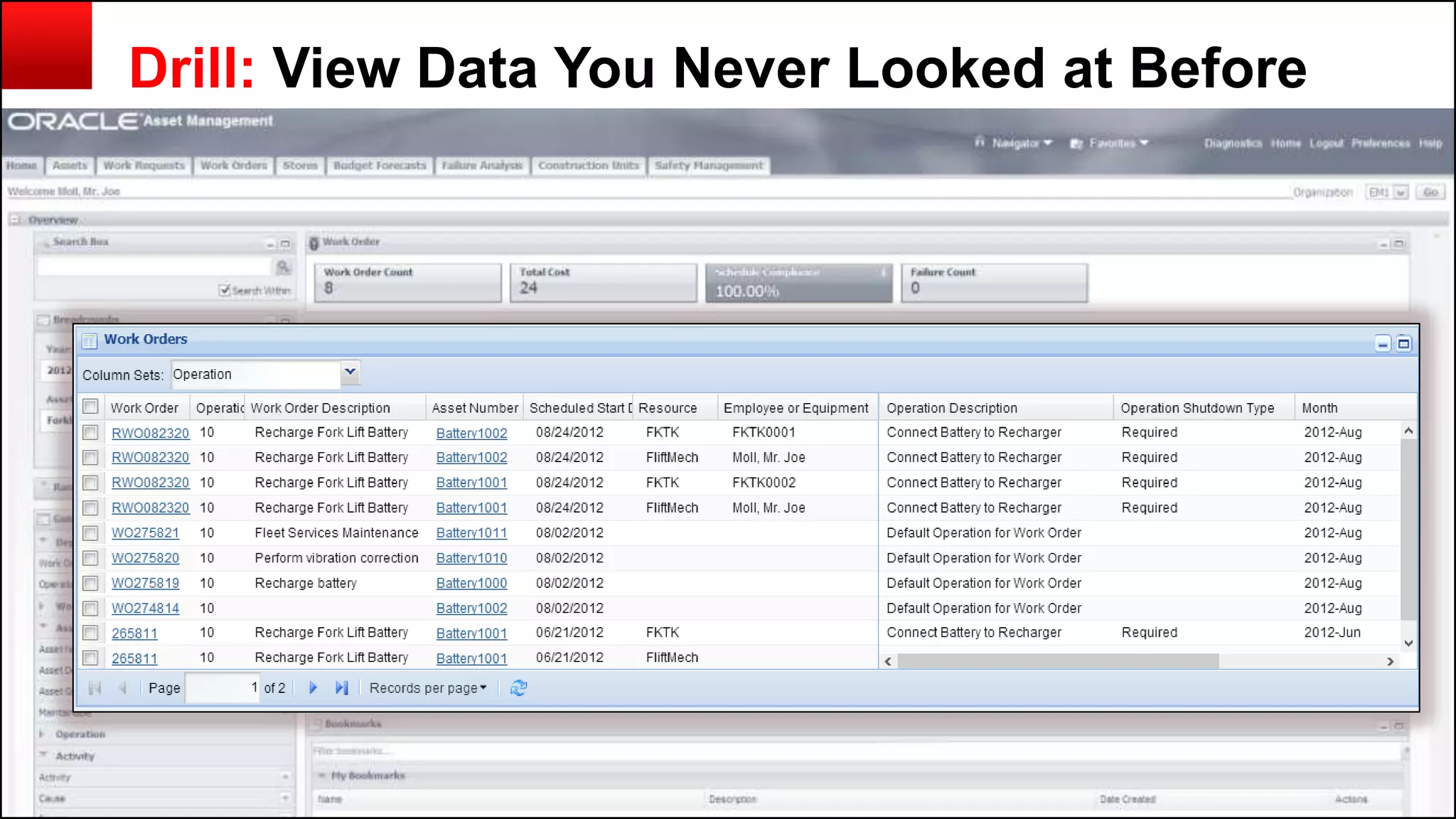Viewport: 1456px width, 819px height.
Task: Open asset link Battery1000
Action: tap(471, 583)
